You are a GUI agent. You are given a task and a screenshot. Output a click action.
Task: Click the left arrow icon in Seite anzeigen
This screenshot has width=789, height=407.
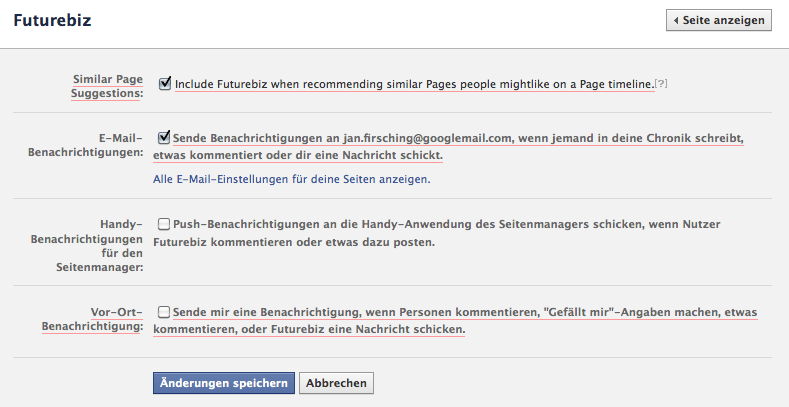tap(677, 20)
